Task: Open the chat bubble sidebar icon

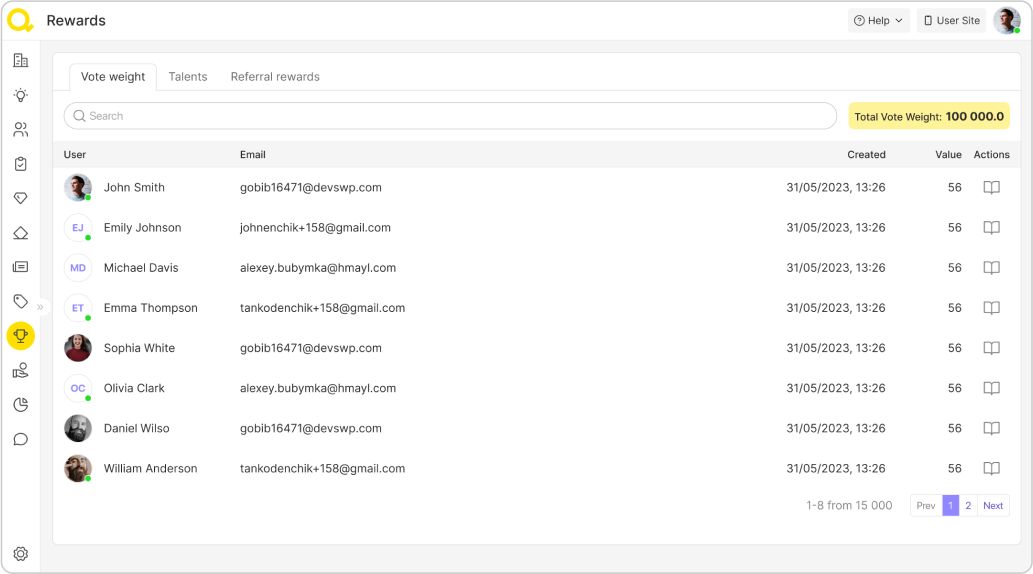Action: pos(20,439)
